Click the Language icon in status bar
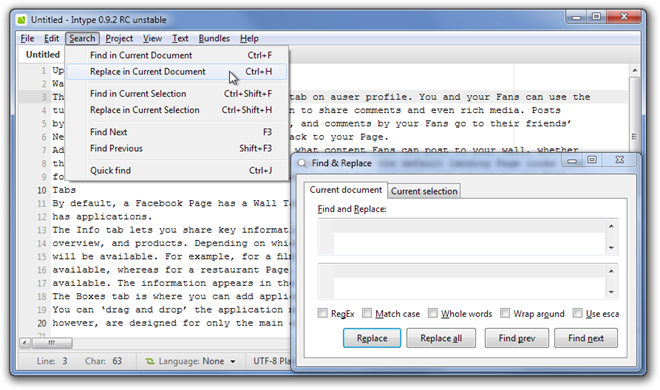The height and width of the screenshot is (390, 660). [150, 361]
